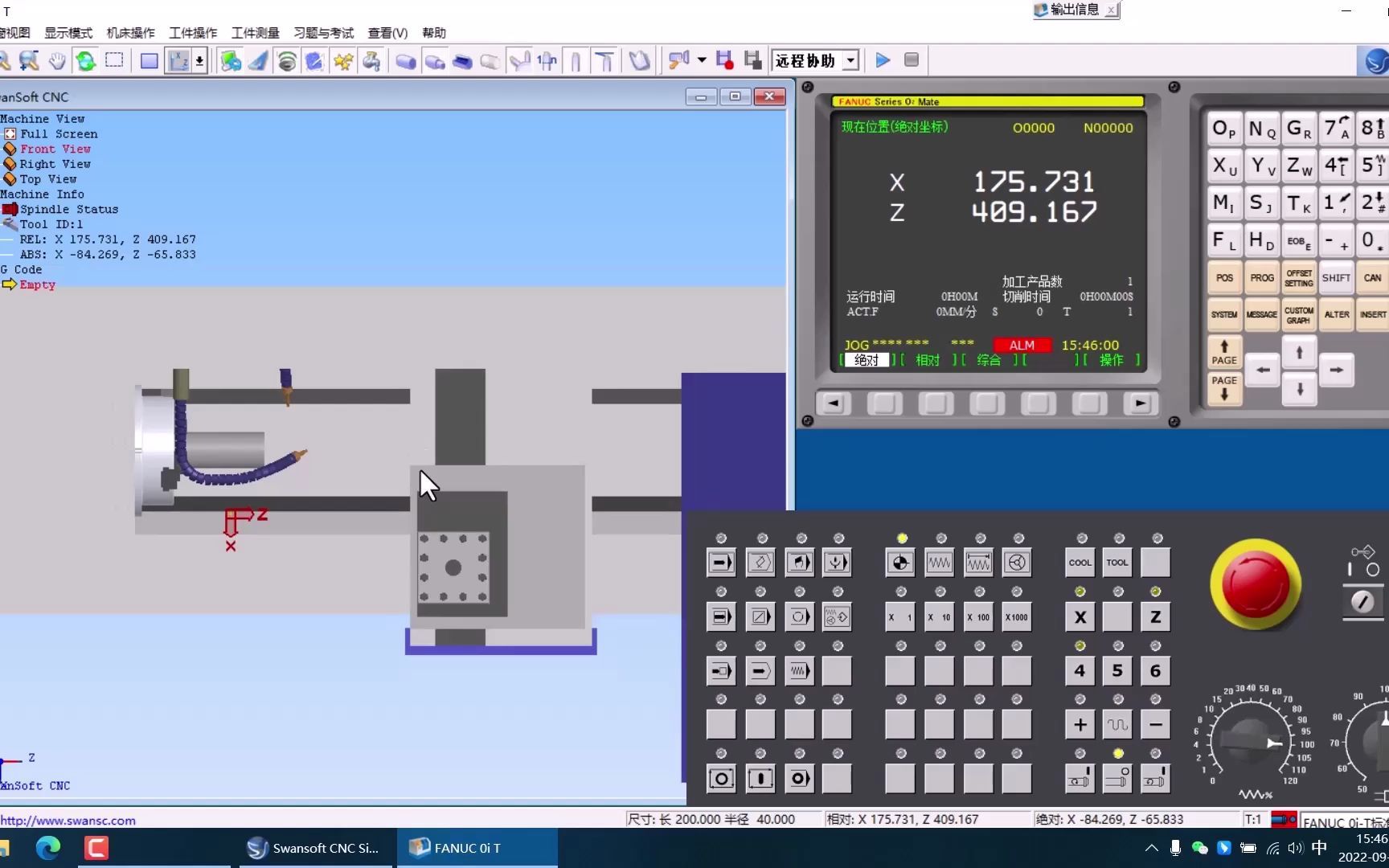The image size is (1389, 868).
Task: Click the left softkey scroll arrow under screen
Action: 833,403
